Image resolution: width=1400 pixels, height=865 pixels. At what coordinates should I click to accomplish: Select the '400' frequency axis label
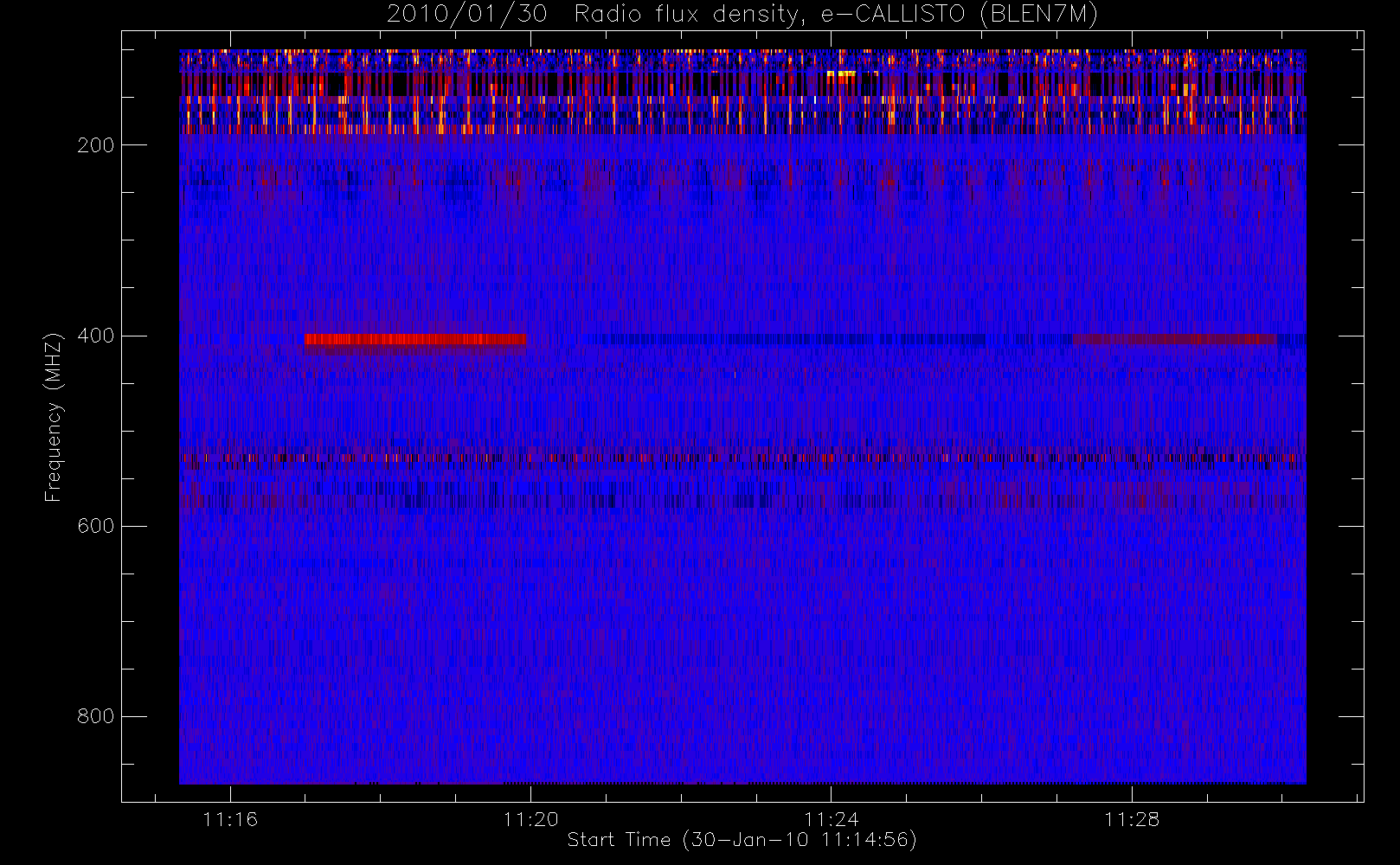[x=96, y=336]
